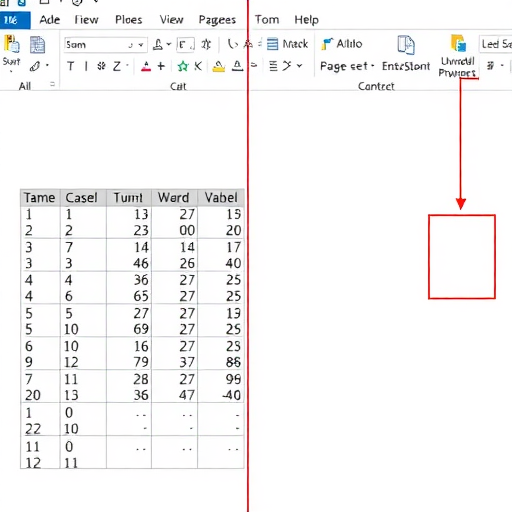The height and width of the screenshot is (512, 512).
Task: Expand the All group dialog launcher
Action: [52, 84]
